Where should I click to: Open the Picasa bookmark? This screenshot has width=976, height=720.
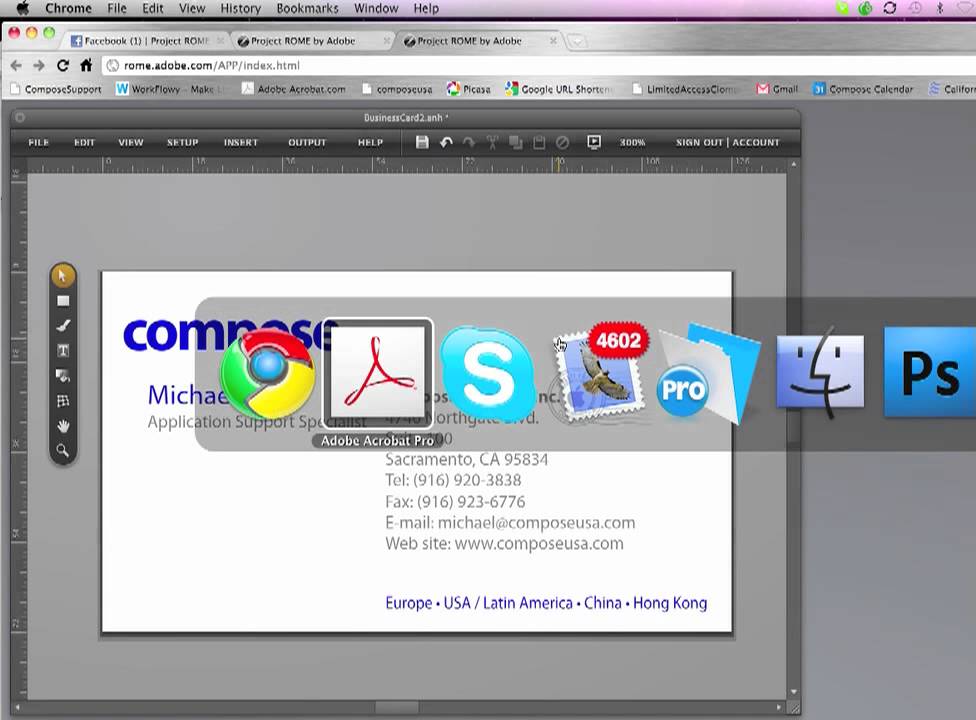coord(469,89)
